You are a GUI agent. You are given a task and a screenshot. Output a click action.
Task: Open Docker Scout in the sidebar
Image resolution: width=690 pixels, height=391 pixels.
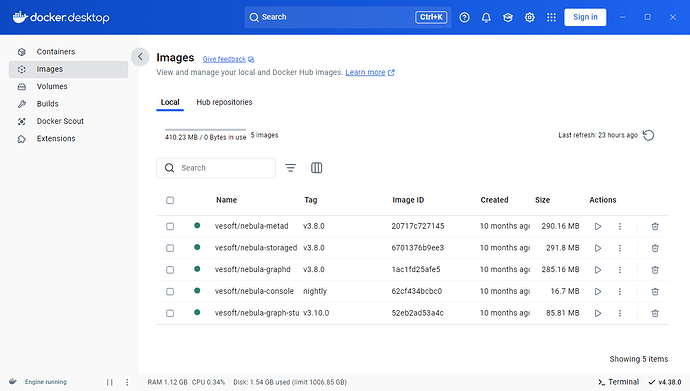tap(68, 121)
